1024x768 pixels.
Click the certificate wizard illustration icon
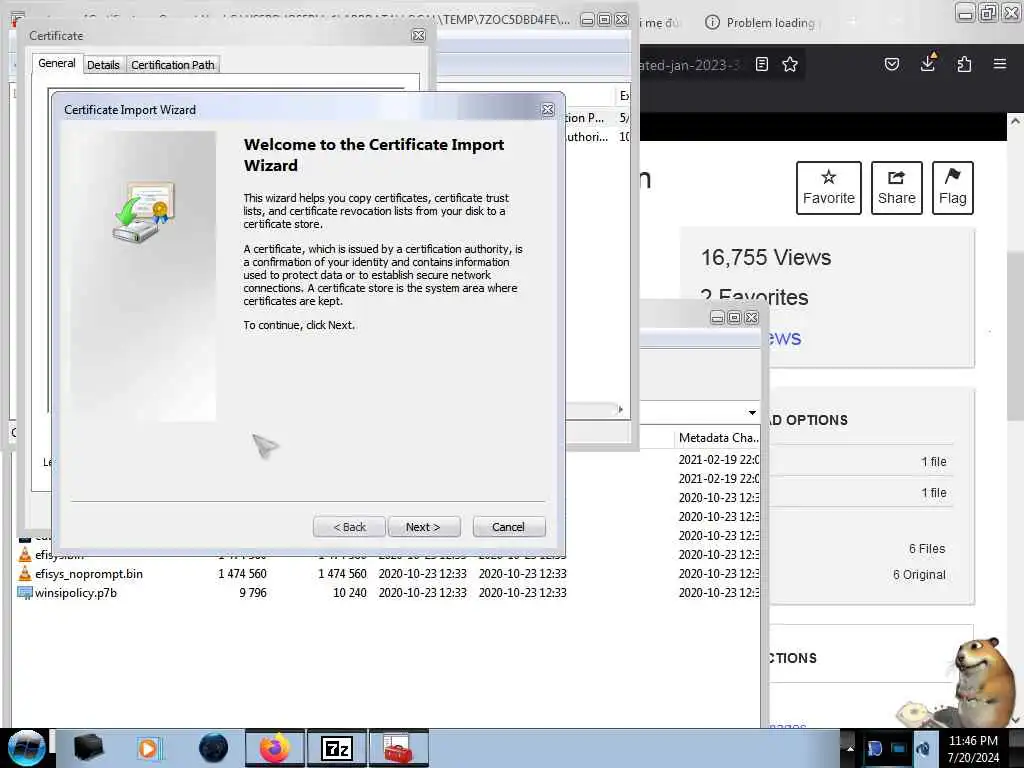(144, 212)
